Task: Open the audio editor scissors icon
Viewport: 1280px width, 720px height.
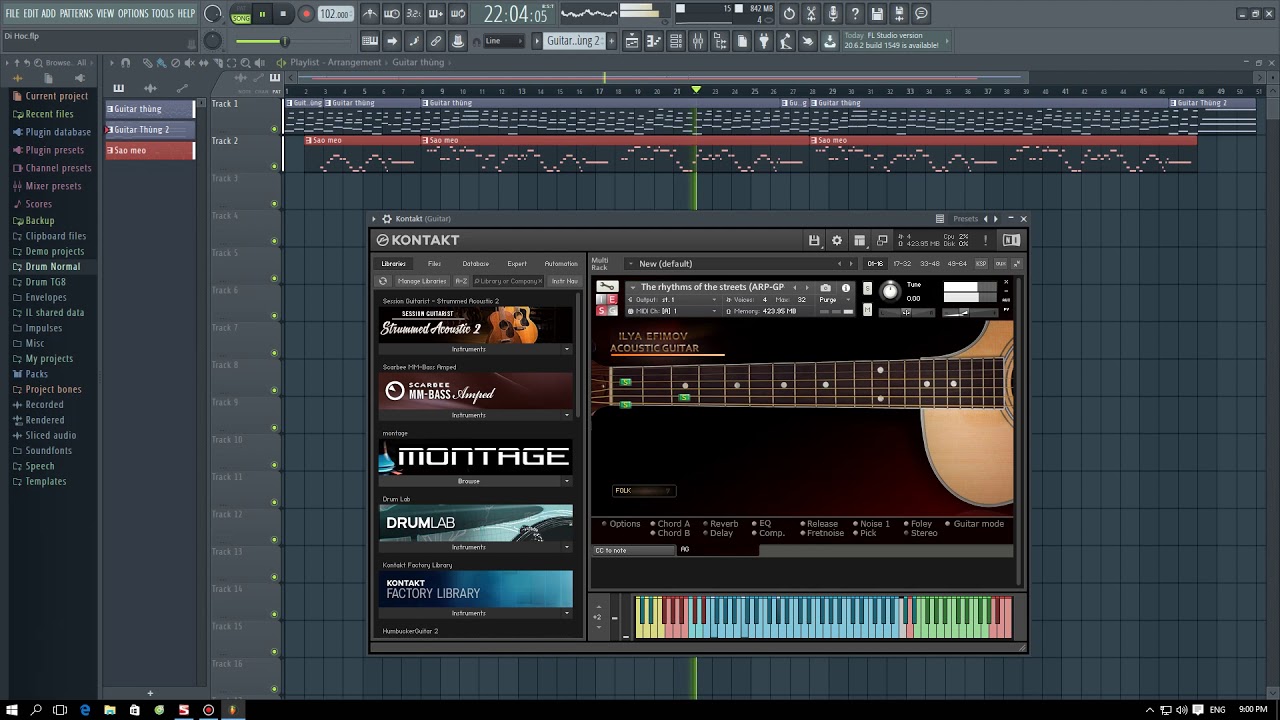Action: (x=811, y=14)
